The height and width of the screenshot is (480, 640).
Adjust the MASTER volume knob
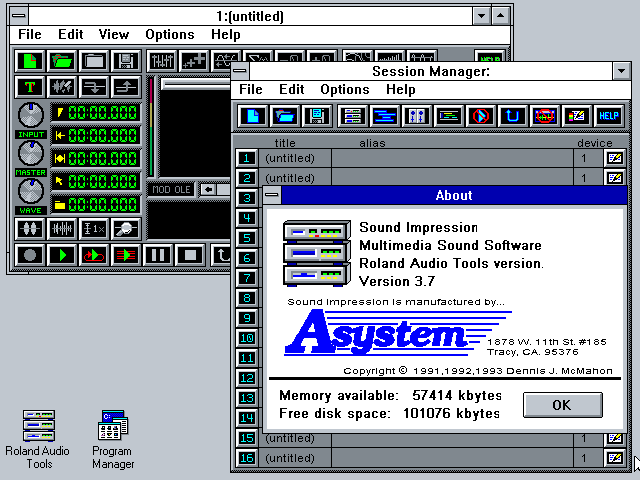point(31,153)
